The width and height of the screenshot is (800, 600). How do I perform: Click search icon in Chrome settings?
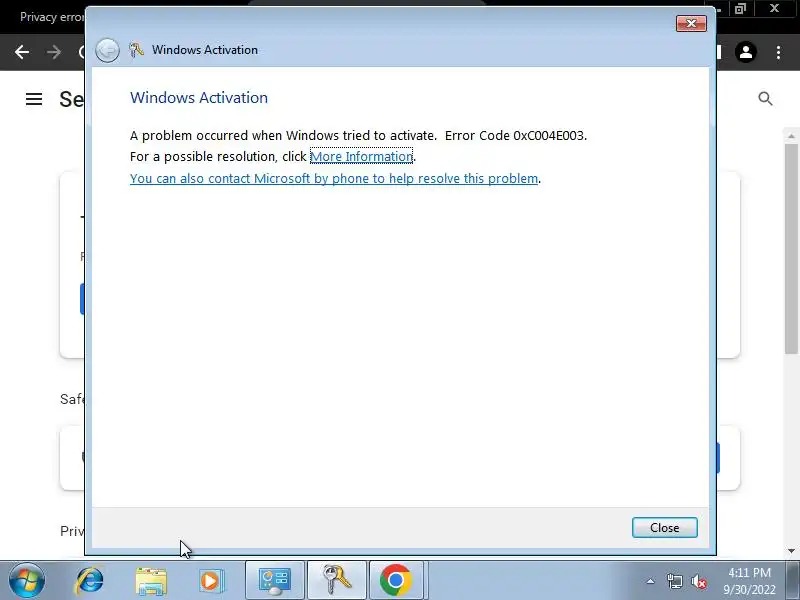tap(765, 98)
